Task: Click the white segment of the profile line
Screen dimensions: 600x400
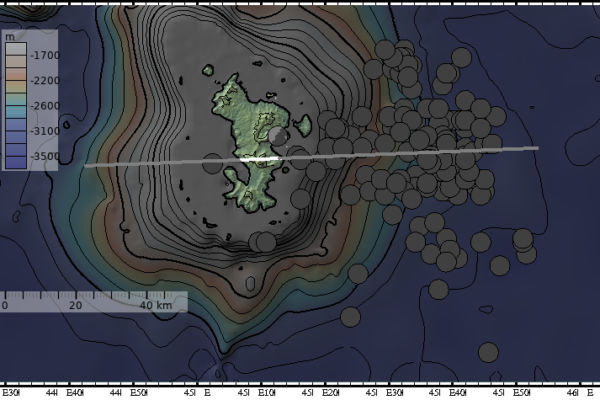Action: click(x=259, y=159)
